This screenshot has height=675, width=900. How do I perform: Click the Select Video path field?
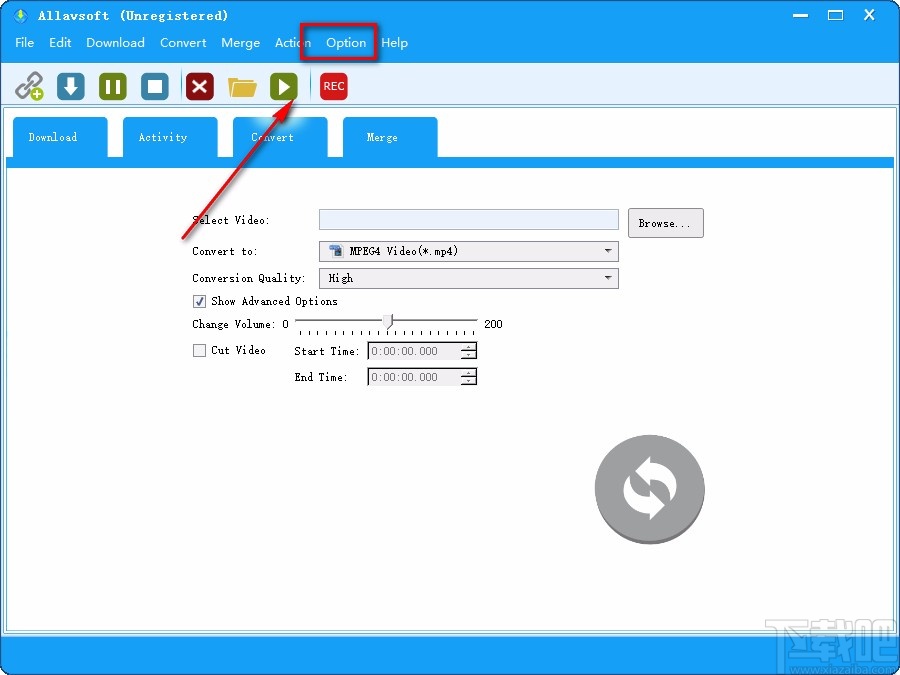pos(468,220)
